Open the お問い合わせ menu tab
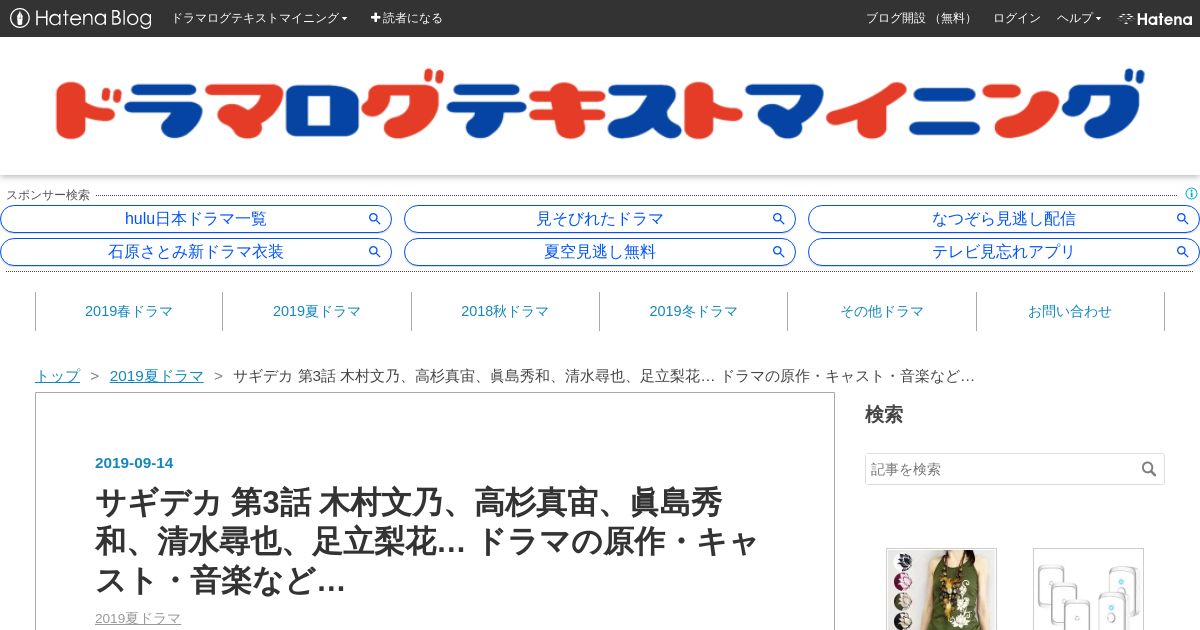This screenshot has width=1200, height=630. point(1070,311)
